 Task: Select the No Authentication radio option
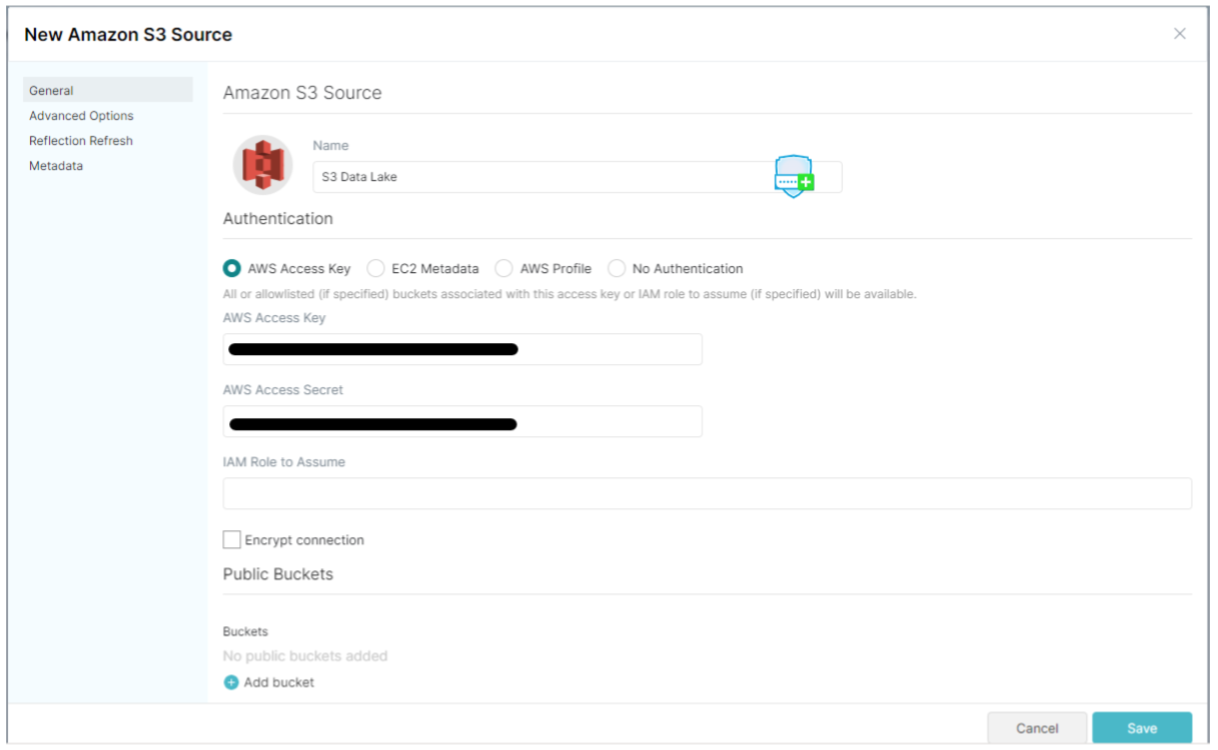[x=617, y=268]
